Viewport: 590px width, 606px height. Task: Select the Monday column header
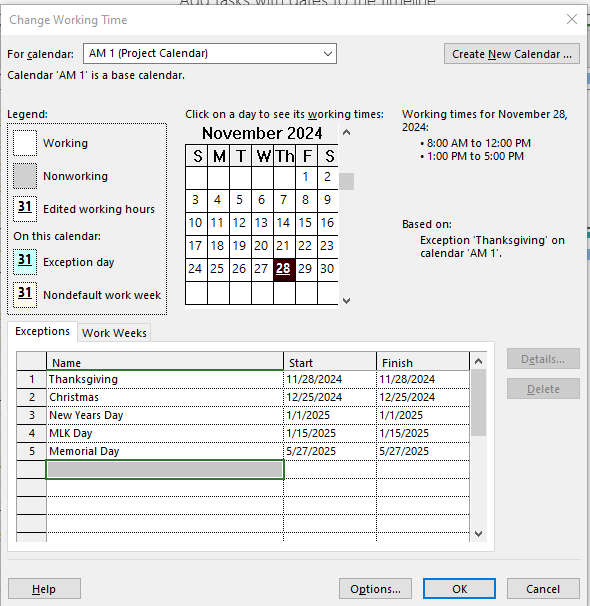[218, 156]
